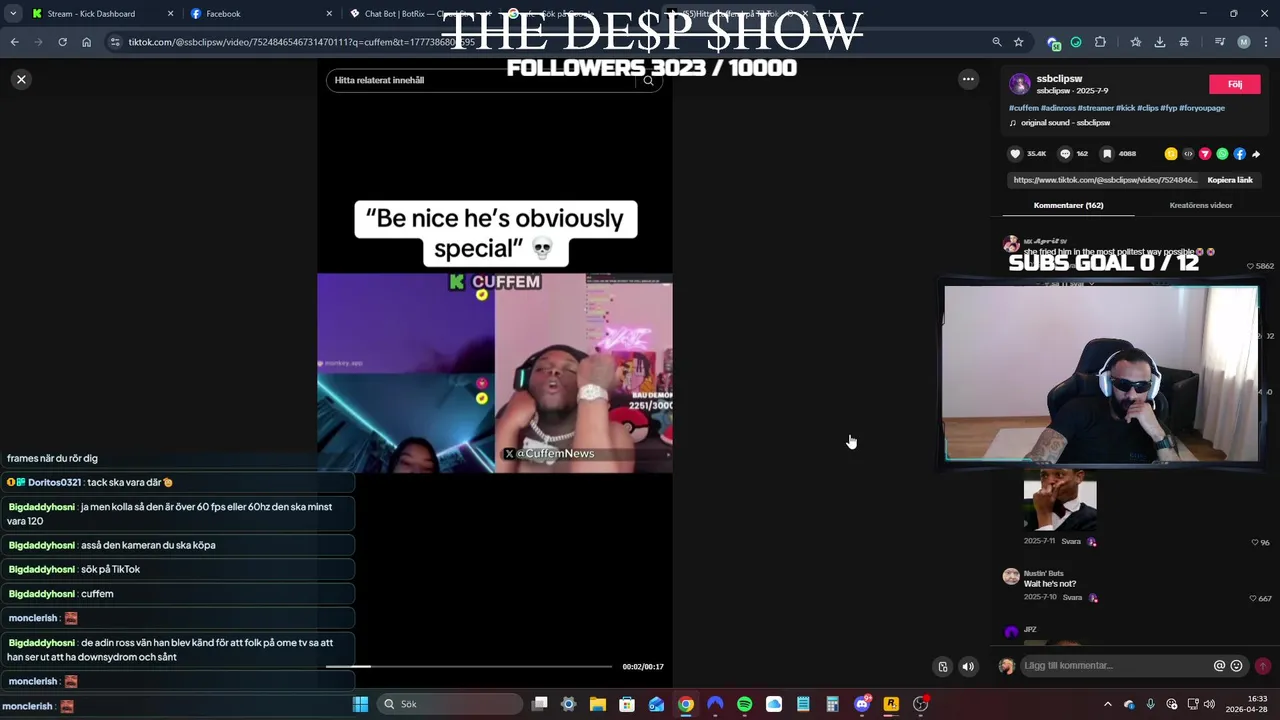1280x720 pixels.
Task: Mute the video with the speaker icon
Action: pos(968,667)
